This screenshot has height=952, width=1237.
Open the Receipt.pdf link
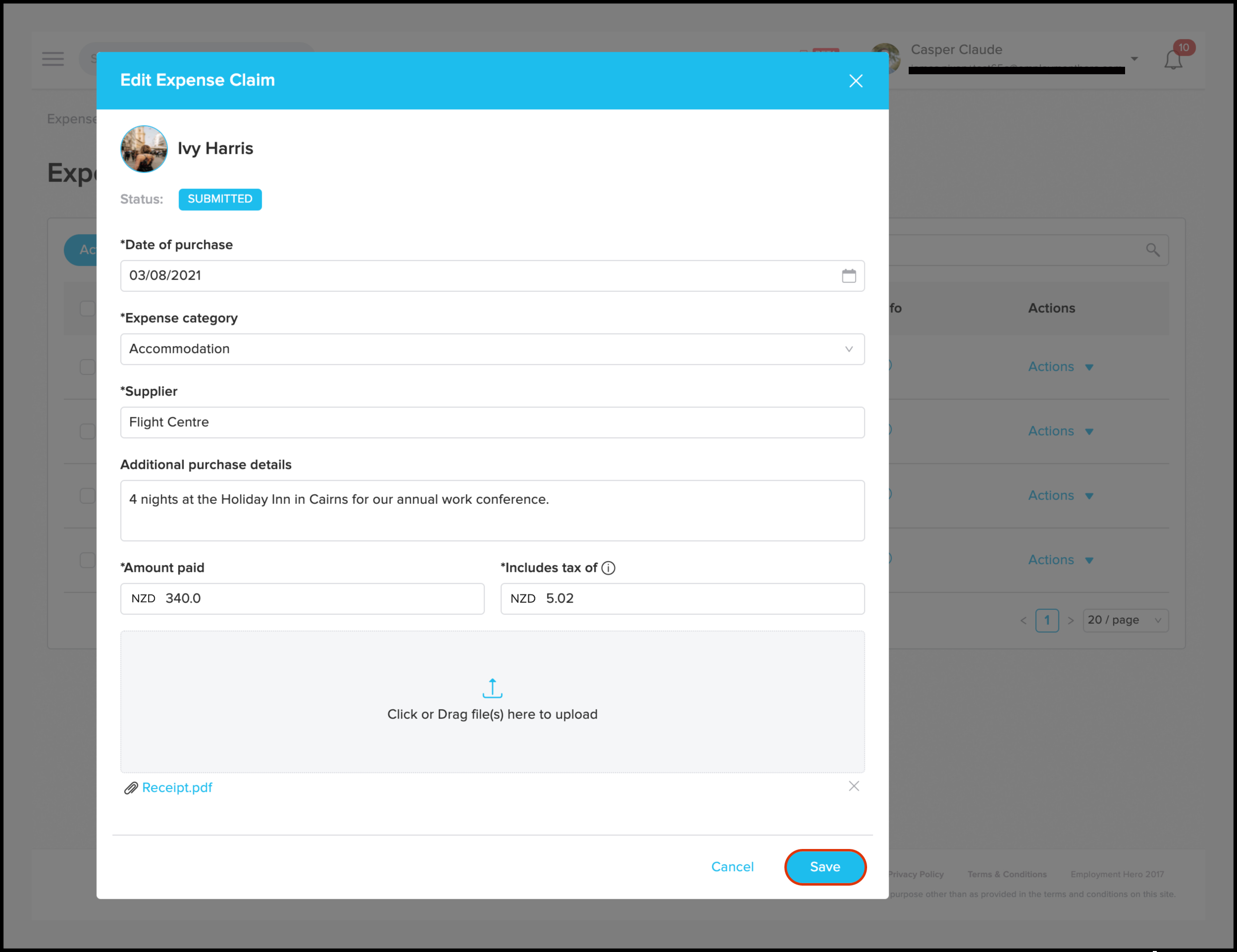177,788
